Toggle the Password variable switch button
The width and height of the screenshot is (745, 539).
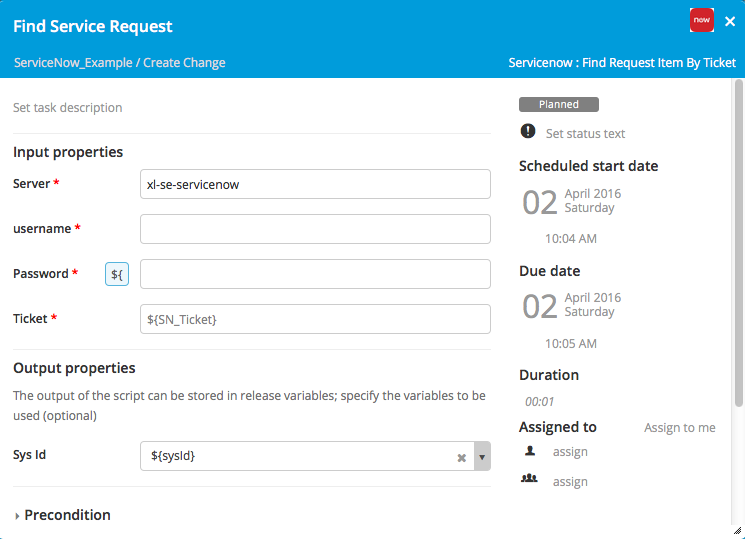coord(117,274)
